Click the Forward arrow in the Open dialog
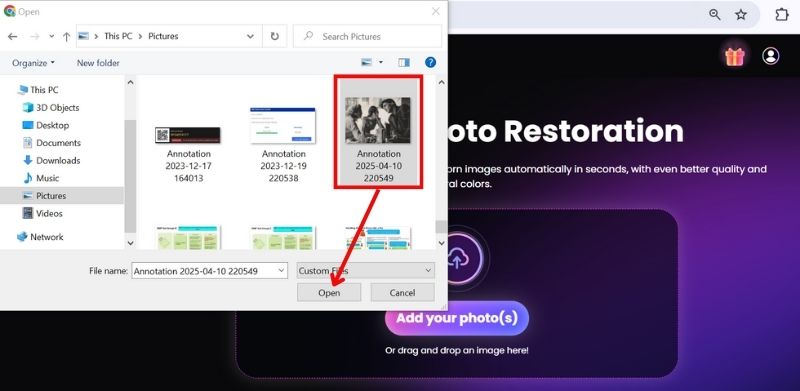The width and height of the screenshot is (800, 391). tap(35, 36)
